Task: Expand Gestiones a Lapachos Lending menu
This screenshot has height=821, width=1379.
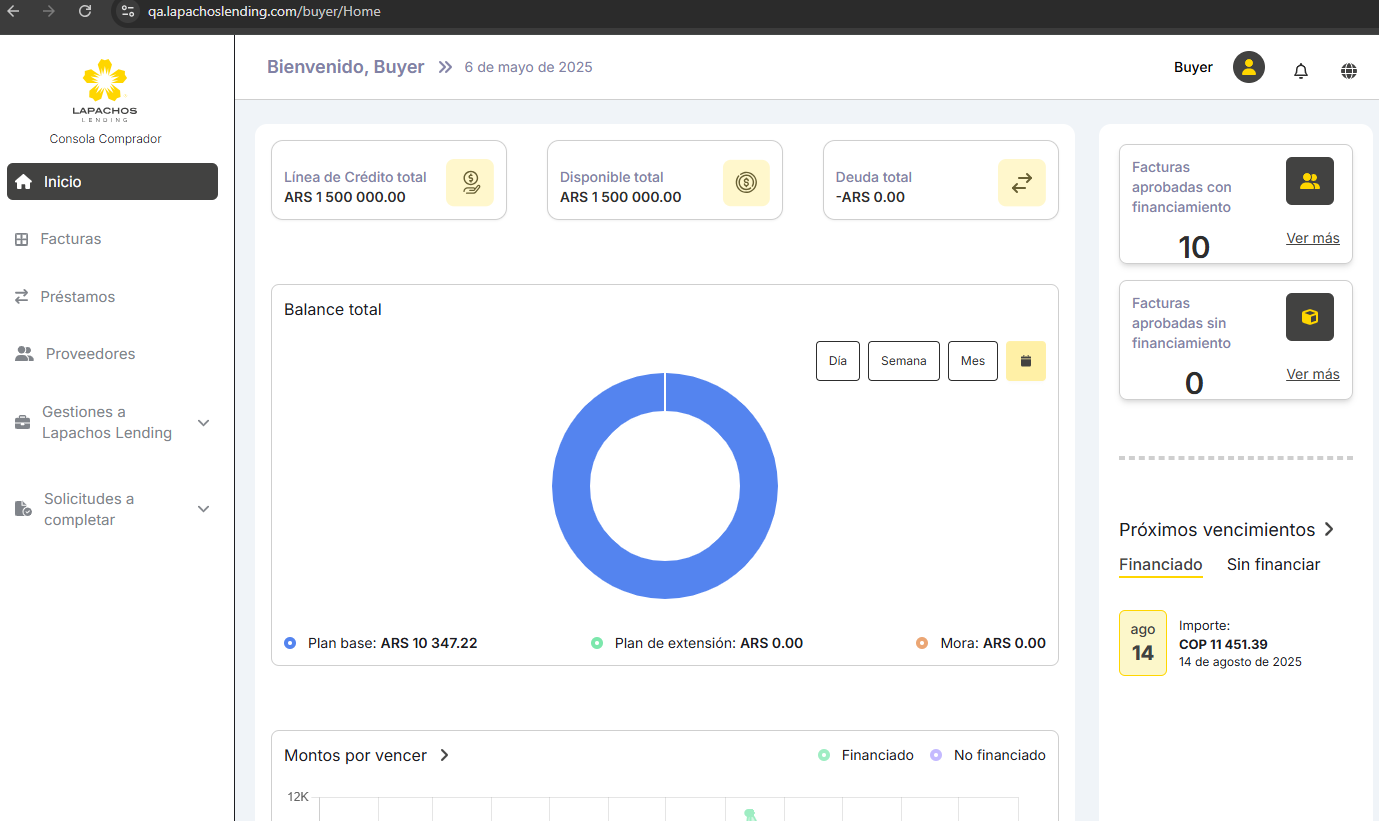Action: click(x=203, y=423)
